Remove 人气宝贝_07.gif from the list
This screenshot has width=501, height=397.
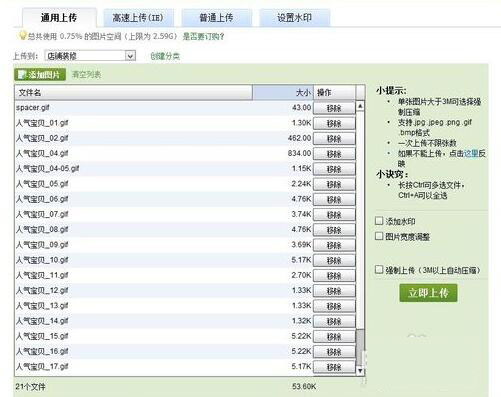click(x=334, y=215)
